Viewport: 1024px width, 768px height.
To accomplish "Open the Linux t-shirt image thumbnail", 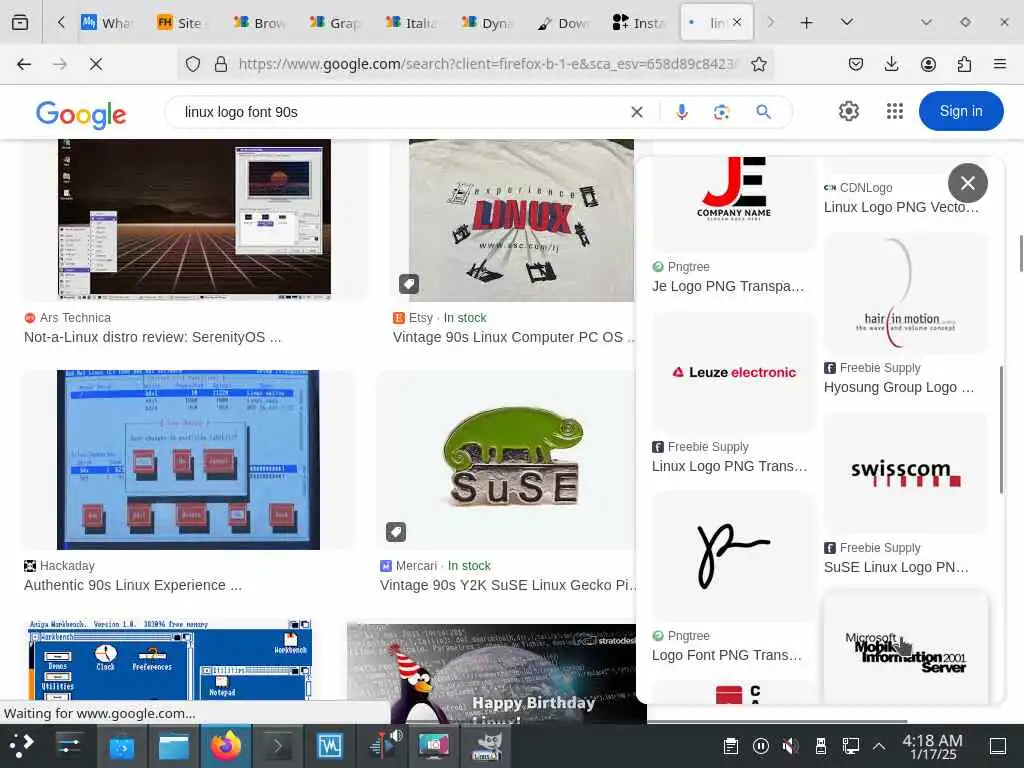I will [521, 221].
